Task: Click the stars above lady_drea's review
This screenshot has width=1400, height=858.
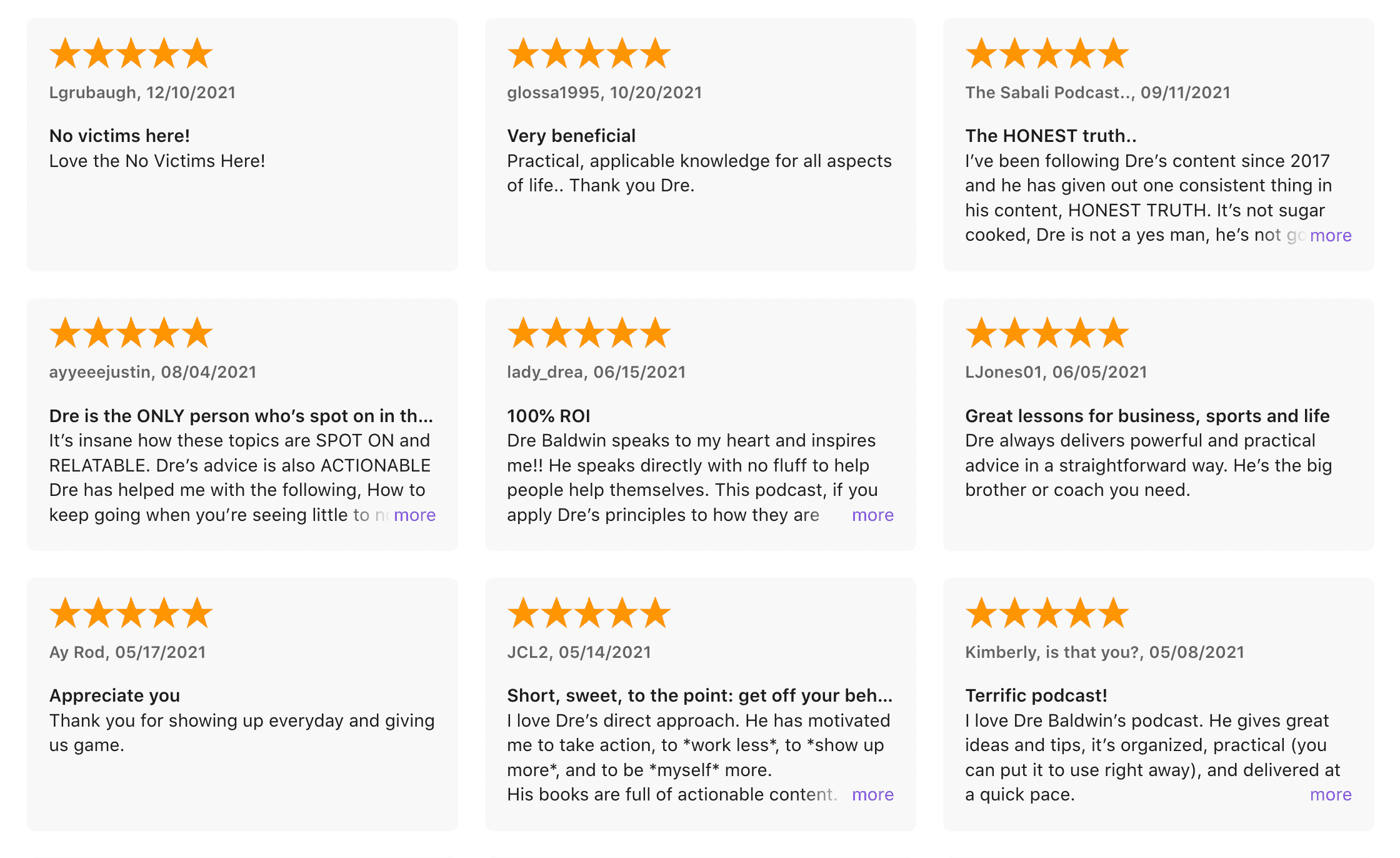Action: click(x=589, y=333)
